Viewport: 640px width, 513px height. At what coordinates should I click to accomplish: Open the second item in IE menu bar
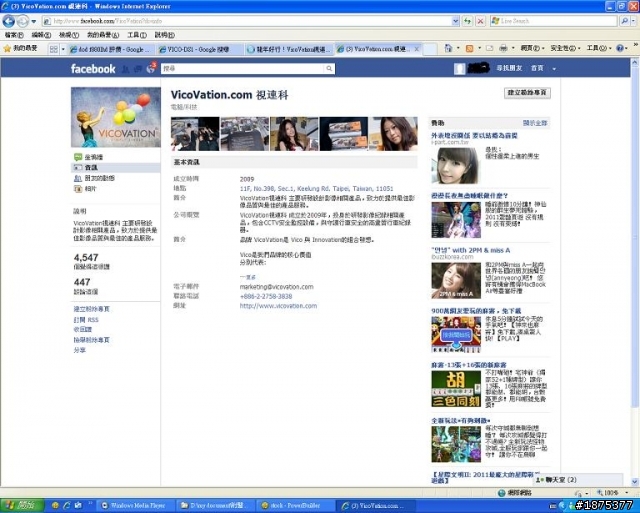pyautogui.click(x=41, y=36)
